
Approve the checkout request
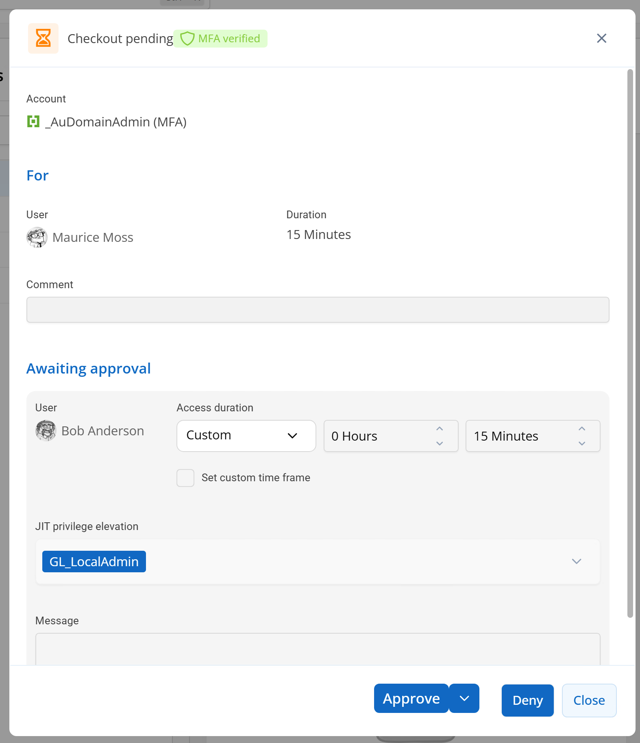pos(411,698)
